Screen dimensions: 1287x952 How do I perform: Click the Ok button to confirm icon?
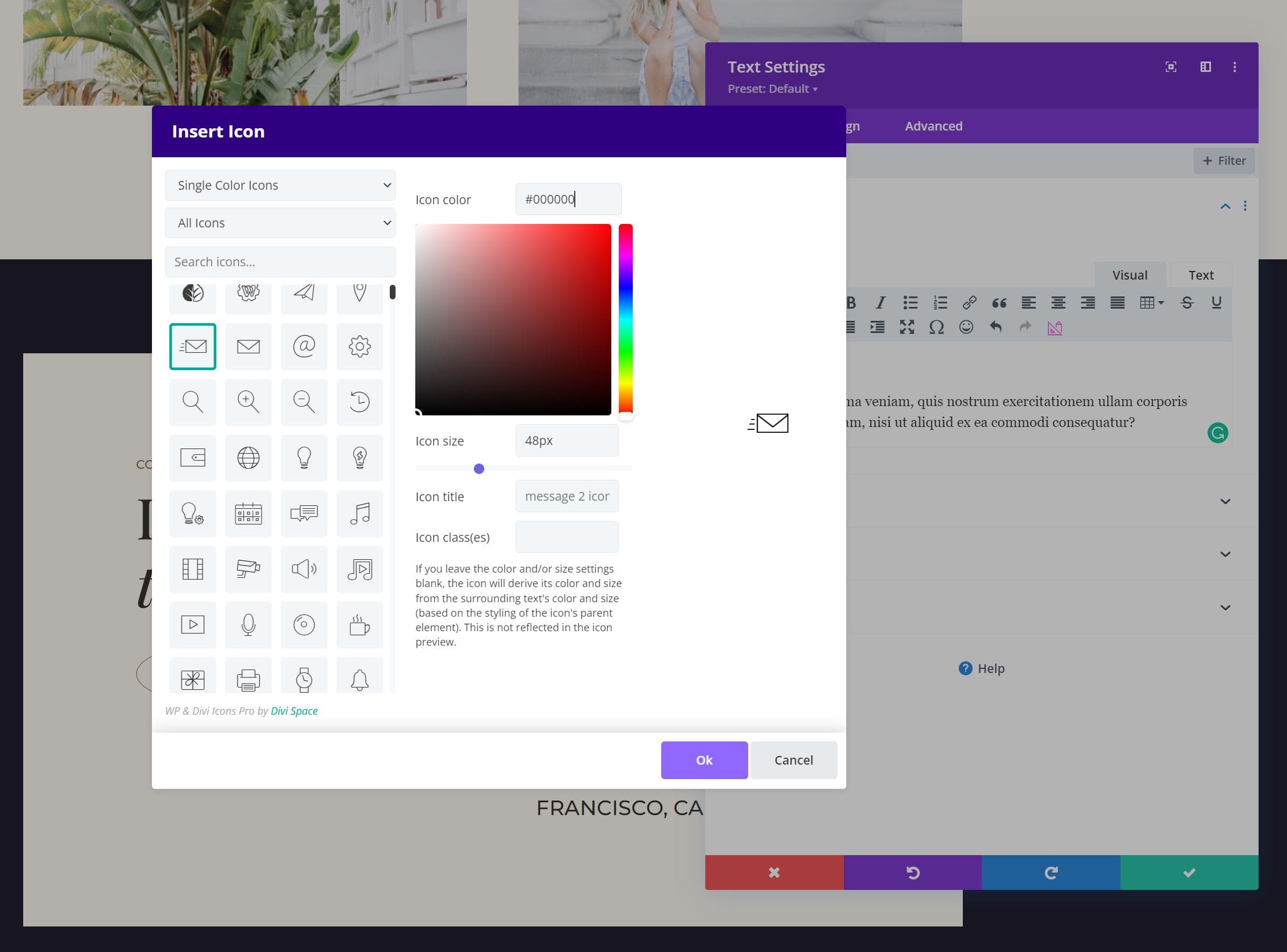click(704, 760)
